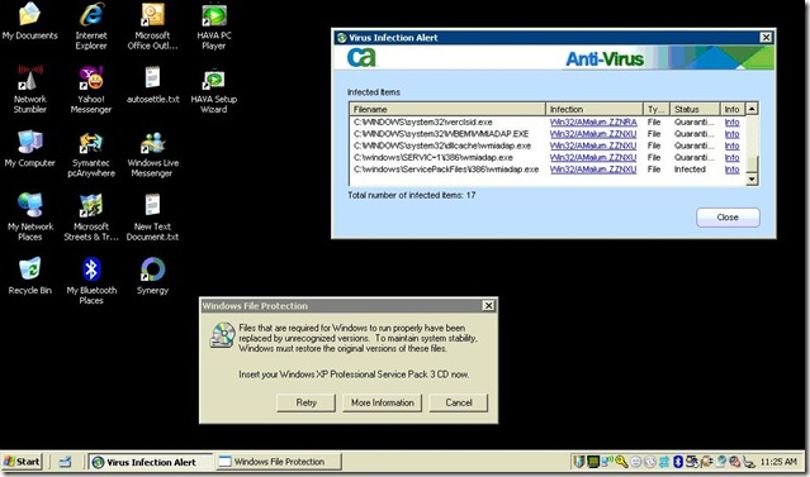Click the More Information button
Viewport: 810px width, 477px height.
pos(382,403)
